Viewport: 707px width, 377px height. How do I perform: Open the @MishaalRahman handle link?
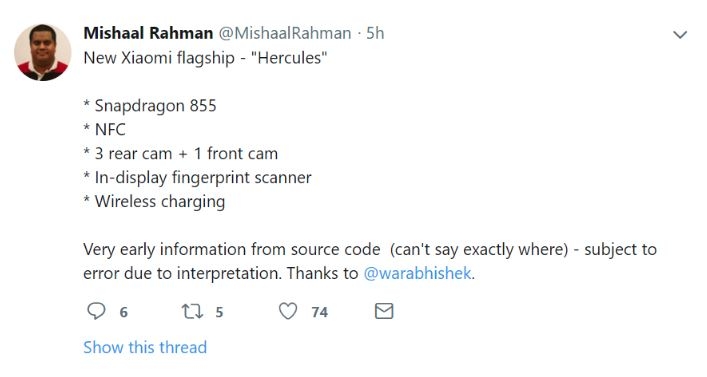[285, 33]
